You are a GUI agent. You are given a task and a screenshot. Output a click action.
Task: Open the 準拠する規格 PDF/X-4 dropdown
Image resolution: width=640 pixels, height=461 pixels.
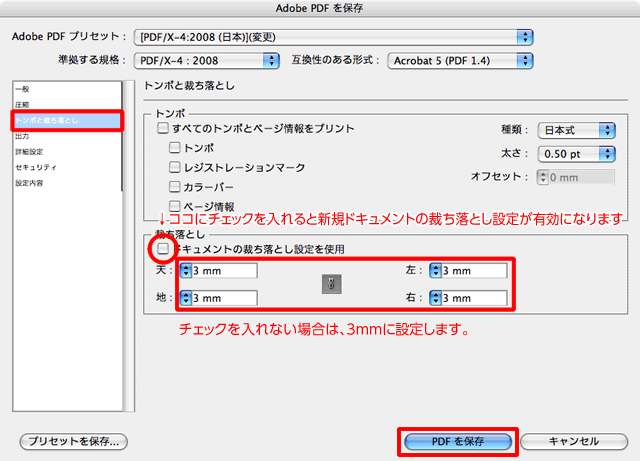[x=207, y=61]
